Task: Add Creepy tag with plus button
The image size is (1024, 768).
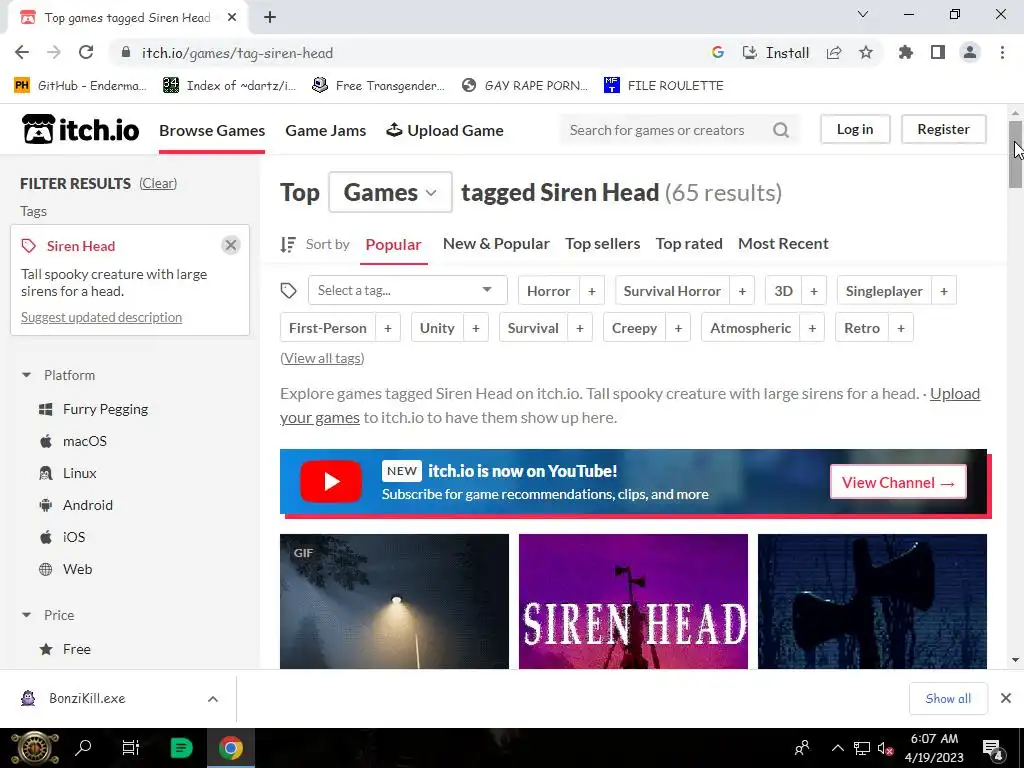Action: click(x=678, y=328)
